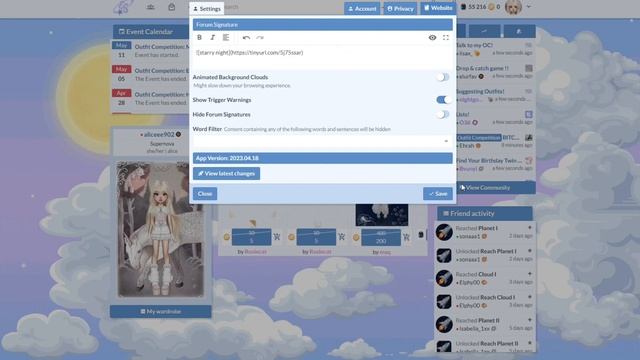Click rocket icon for Reached Planet I
Viewport: 640px width, 360px height.
coord(444,232)
